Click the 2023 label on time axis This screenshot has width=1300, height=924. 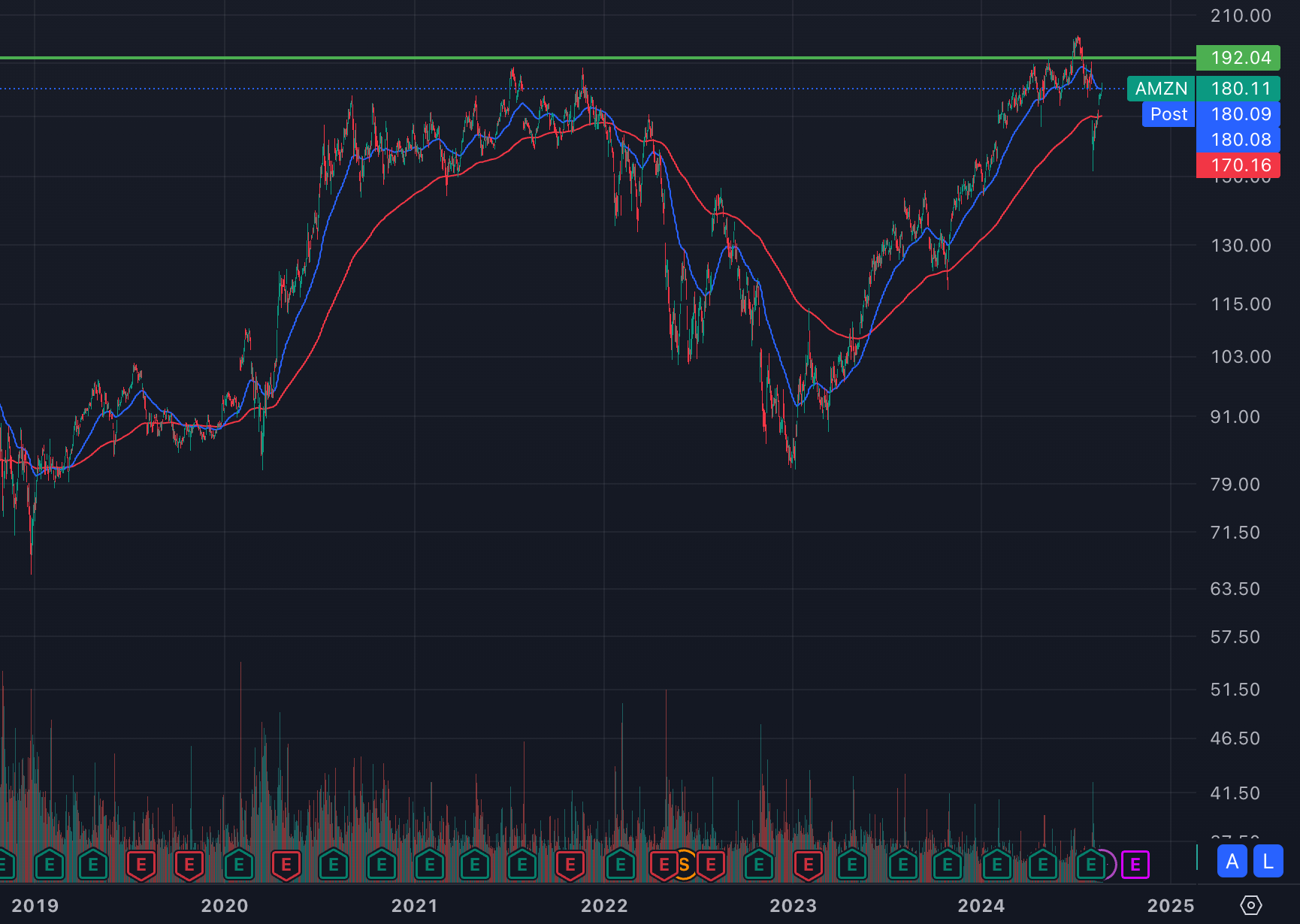794,905
